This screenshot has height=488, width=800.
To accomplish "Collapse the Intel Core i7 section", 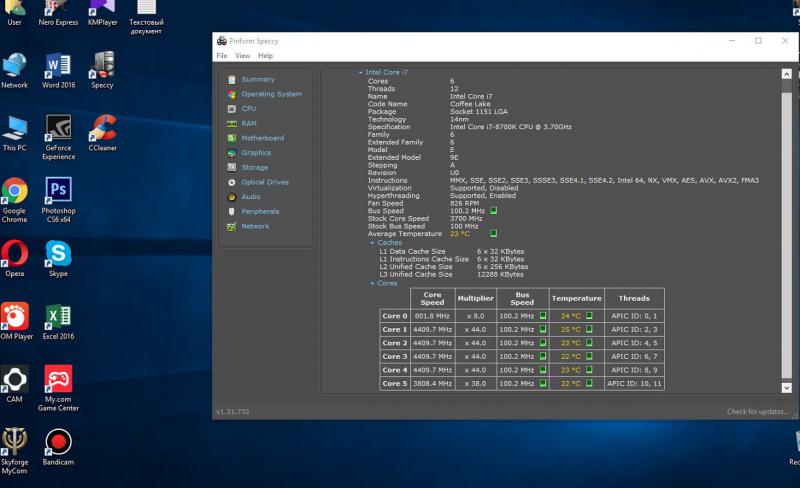I will coord(361,73).
